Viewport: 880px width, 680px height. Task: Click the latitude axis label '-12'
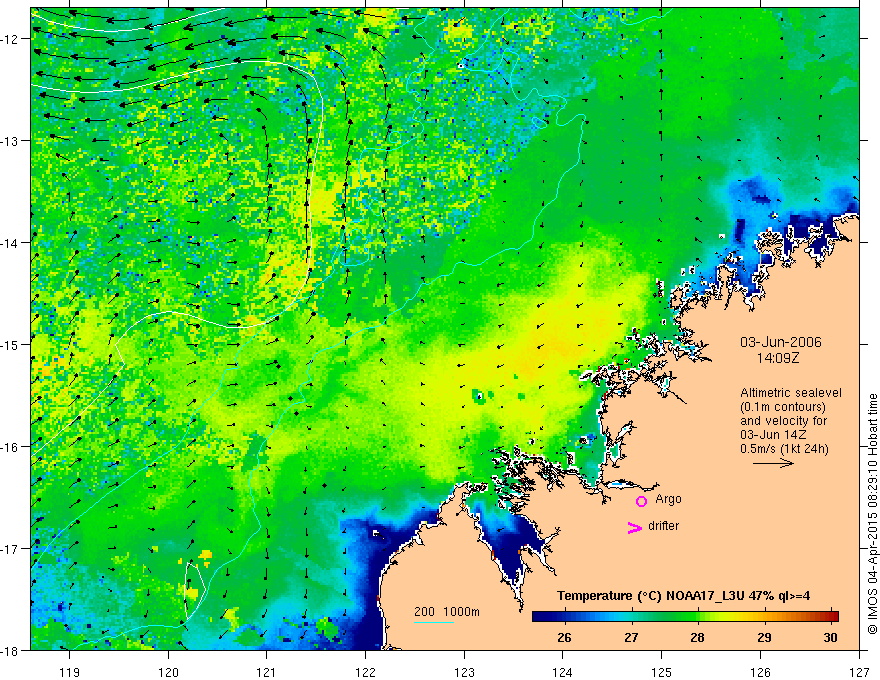point(10,39)
